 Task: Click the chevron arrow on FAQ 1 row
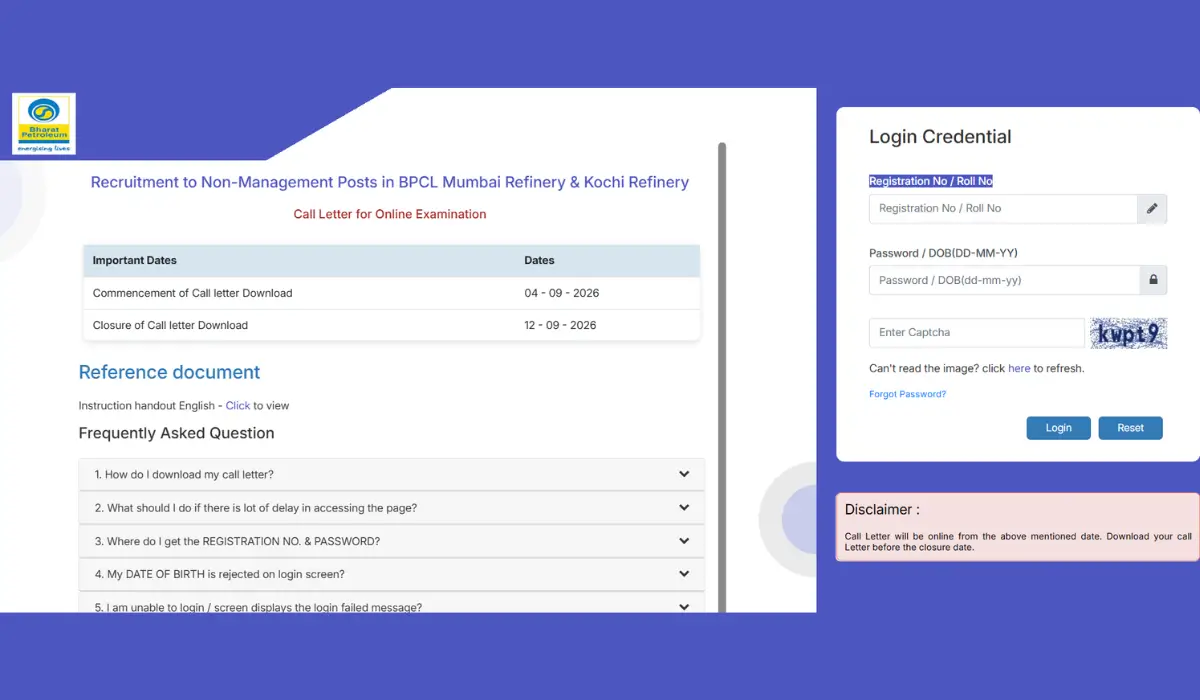tap(684, 474)
